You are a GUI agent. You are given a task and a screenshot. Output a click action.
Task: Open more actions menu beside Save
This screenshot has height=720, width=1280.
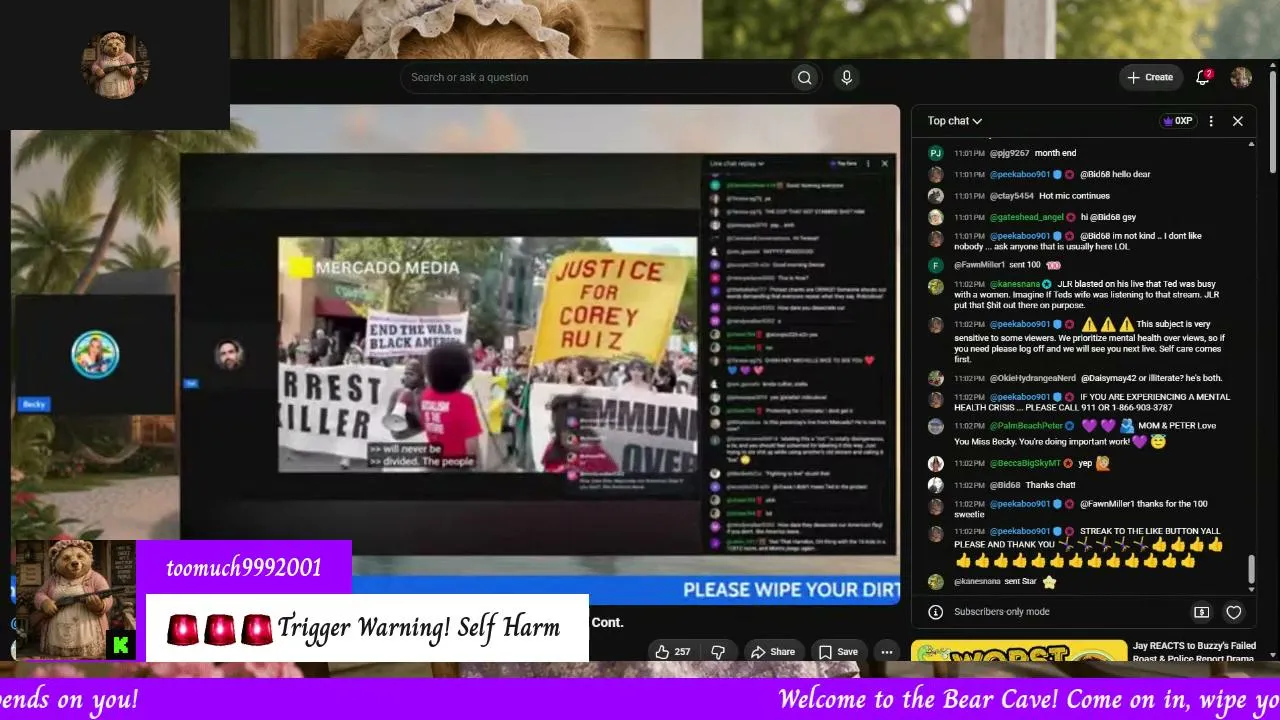click(x=886, y=652)
